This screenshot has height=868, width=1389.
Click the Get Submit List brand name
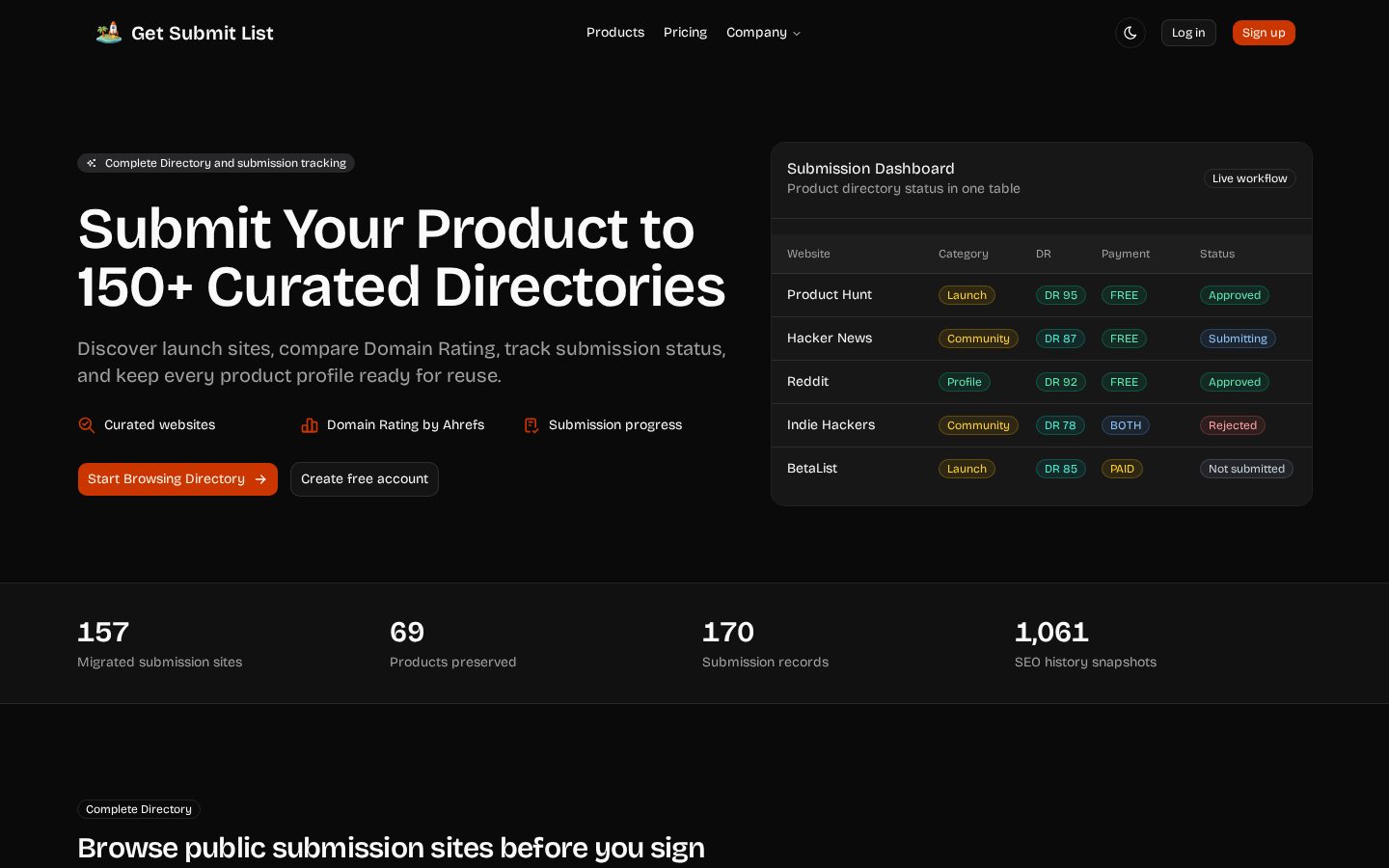[203, 33]
